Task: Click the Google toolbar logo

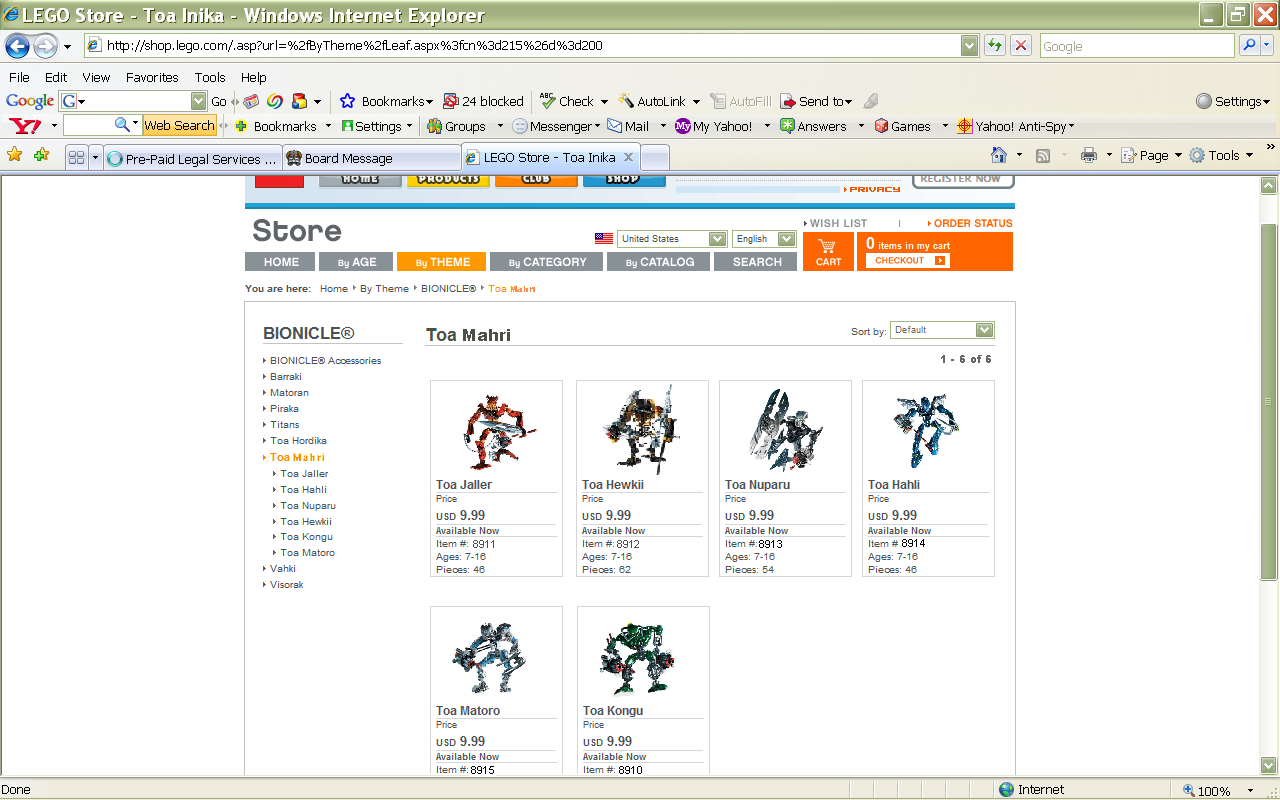Action: click(x=30, y=101)
